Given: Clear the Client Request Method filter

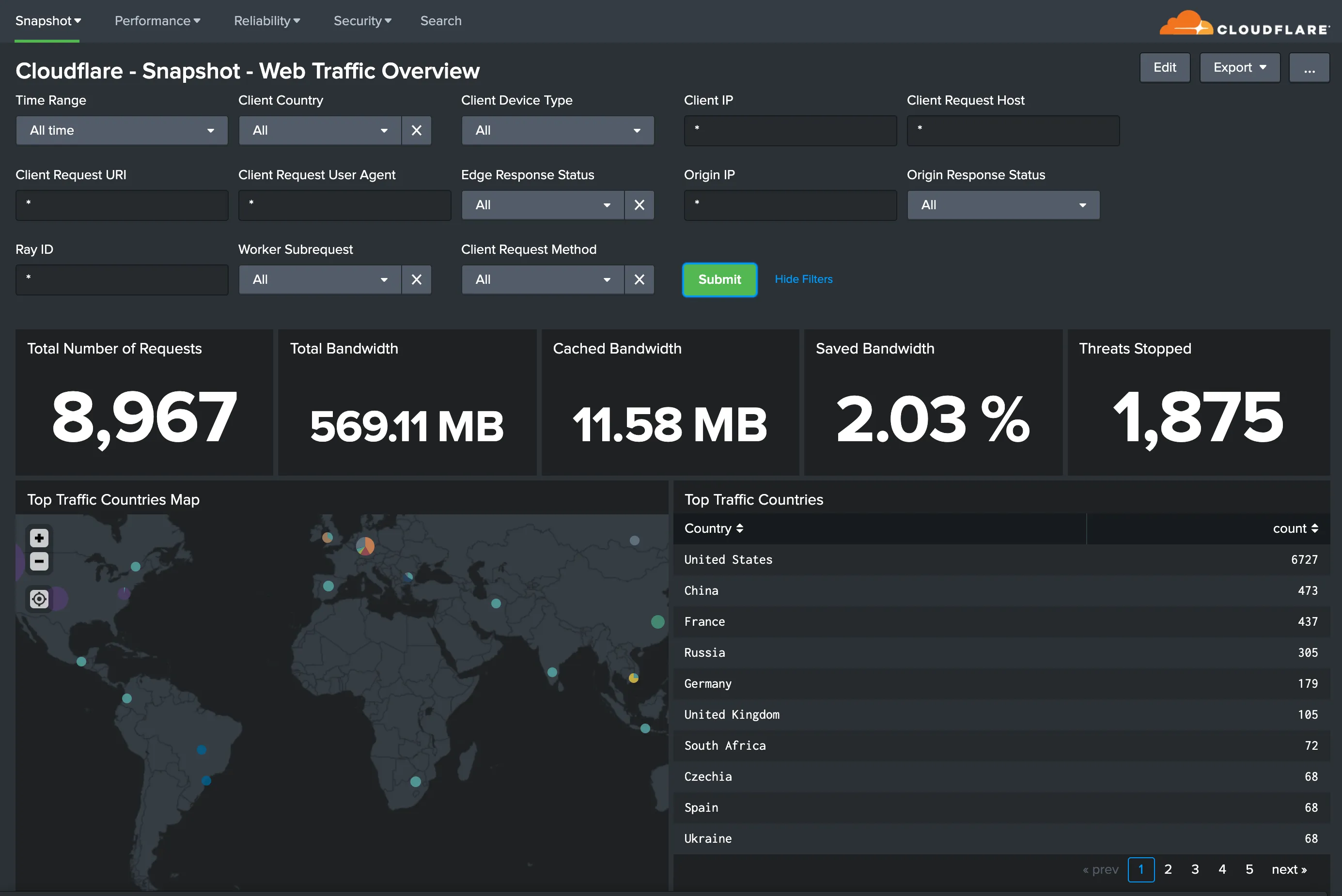Looking at the screenshot, I should [639, 279].
